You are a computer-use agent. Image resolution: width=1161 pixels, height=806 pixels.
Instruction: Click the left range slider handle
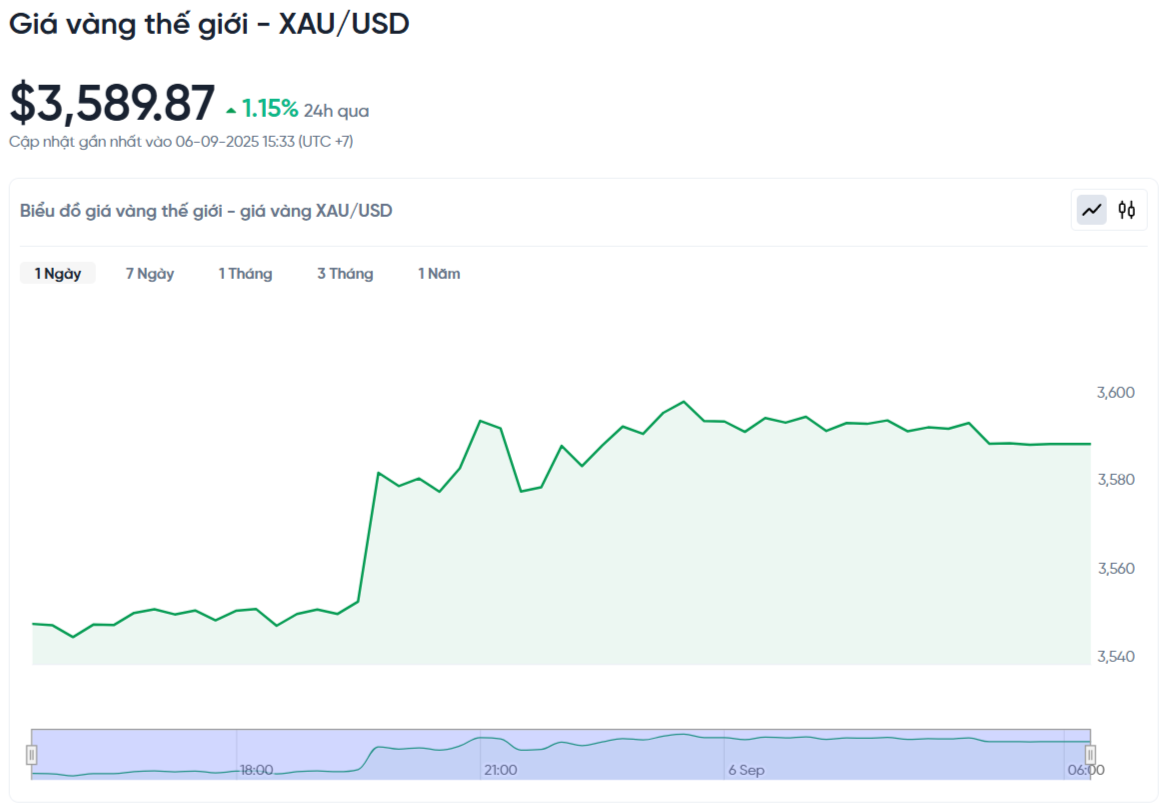pos(31,754)
